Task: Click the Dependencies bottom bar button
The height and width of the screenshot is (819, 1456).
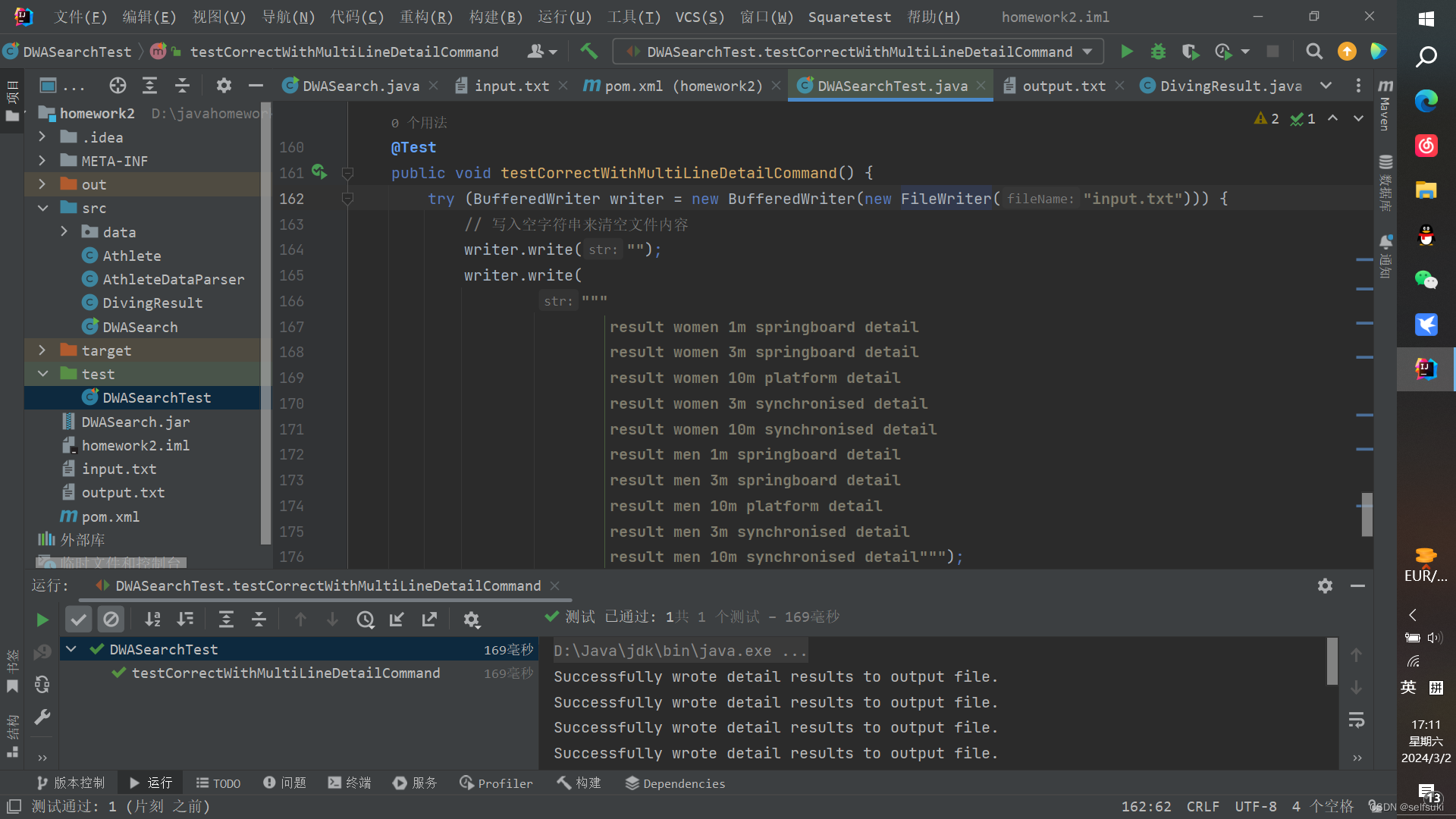Action: 675,783
